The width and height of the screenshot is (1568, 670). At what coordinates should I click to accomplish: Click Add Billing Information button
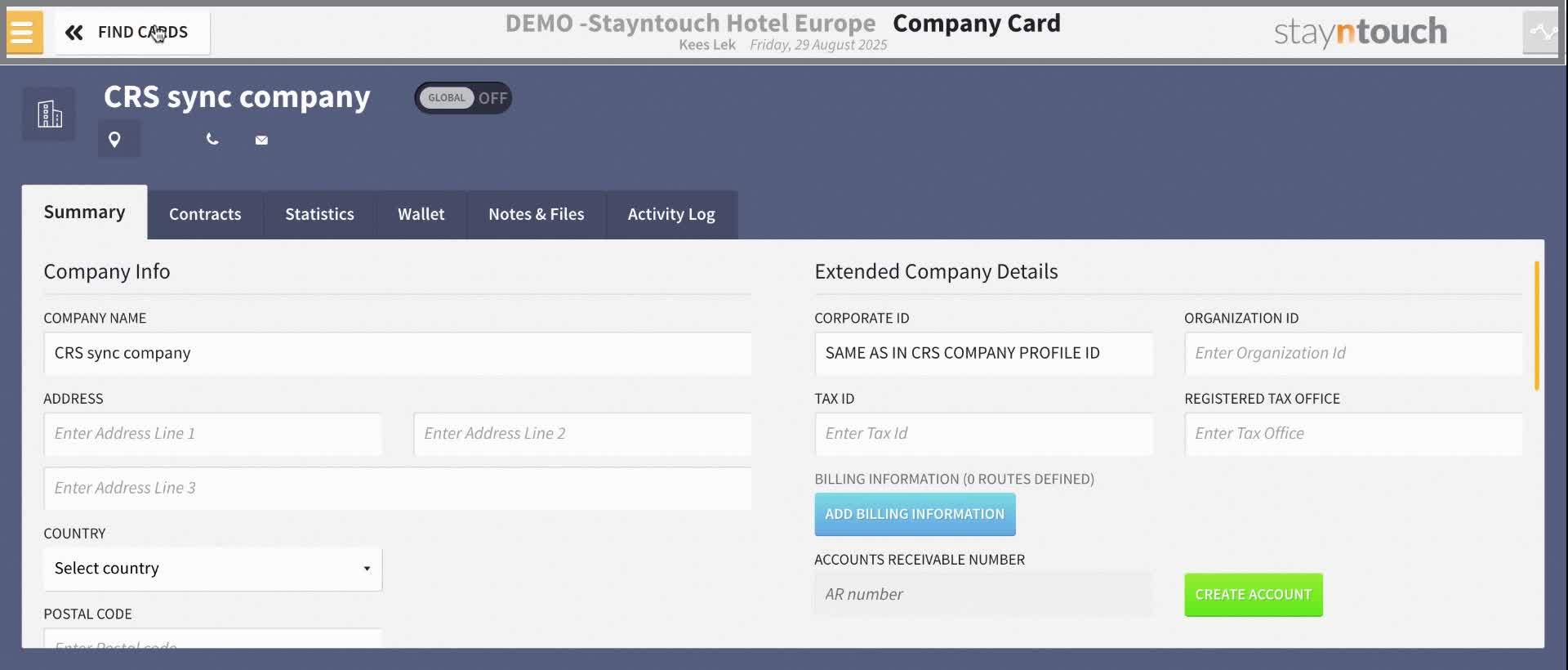pyautogui.click(x=915, y=514)
